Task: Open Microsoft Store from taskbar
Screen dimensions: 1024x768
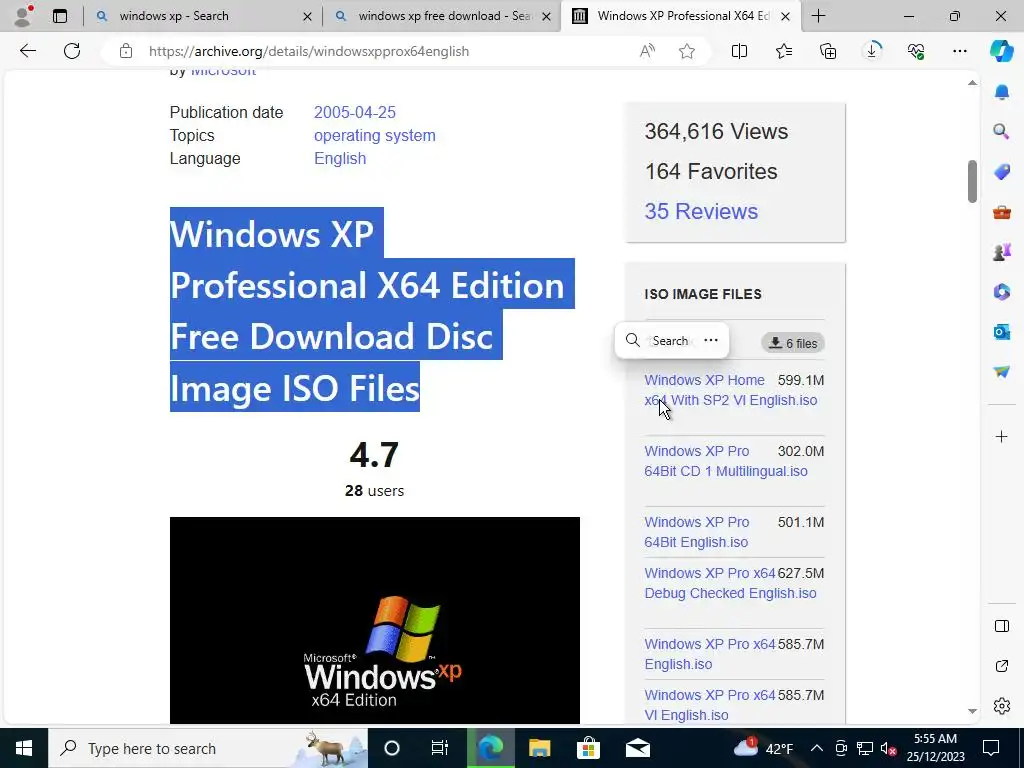Action: pos(588,748)
